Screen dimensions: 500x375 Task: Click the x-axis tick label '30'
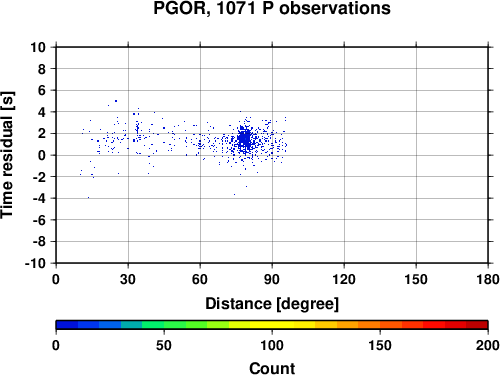click(x=128, y=279)
